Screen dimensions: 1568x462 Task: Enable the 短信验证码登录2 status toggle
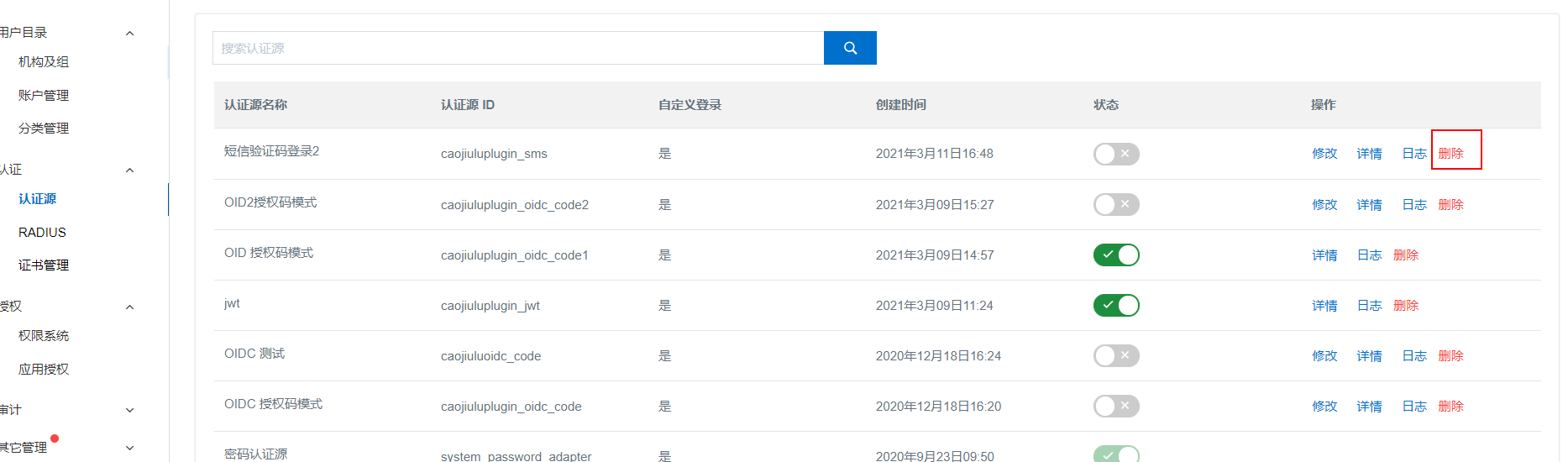click(x=1115, y=154)
